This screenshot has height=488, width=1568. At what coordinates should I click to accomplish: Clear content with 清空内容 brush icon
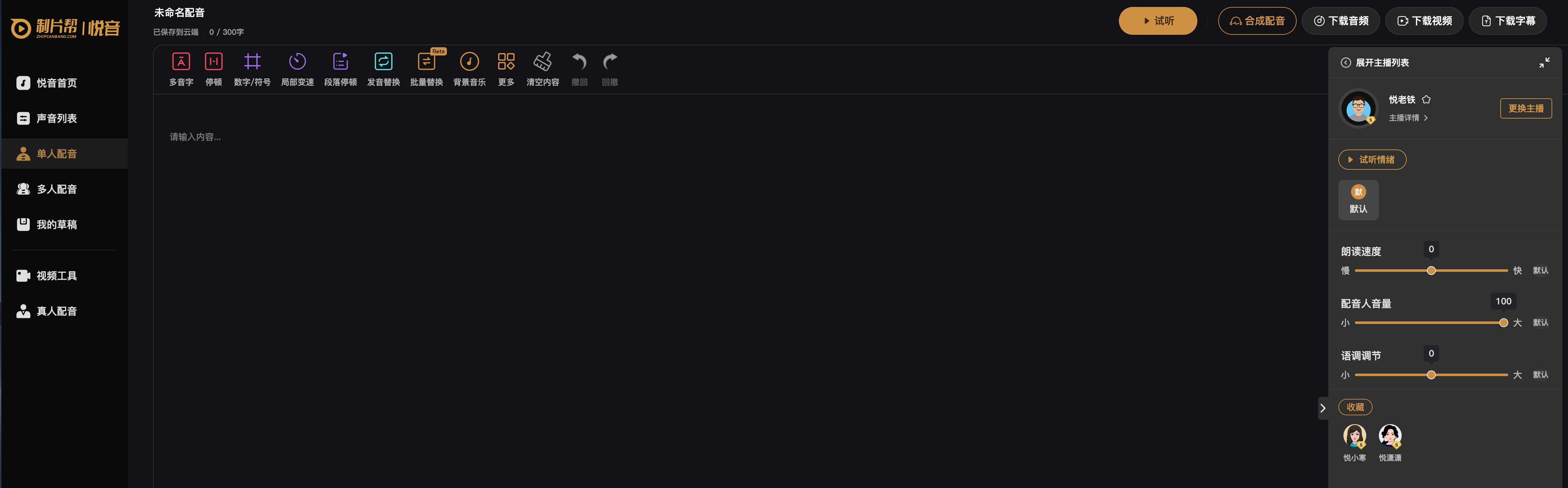(542, 69)
